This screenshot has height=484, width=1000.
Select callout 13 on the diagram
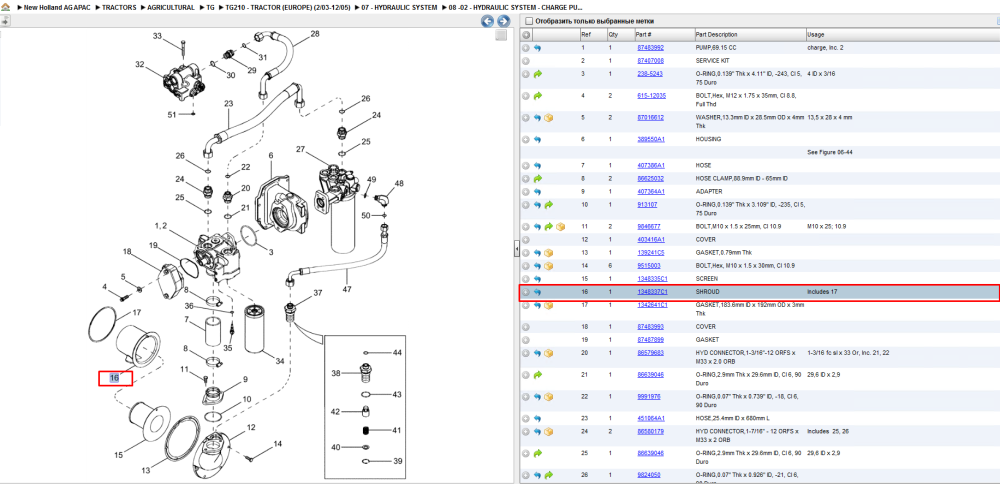point(146,471)
